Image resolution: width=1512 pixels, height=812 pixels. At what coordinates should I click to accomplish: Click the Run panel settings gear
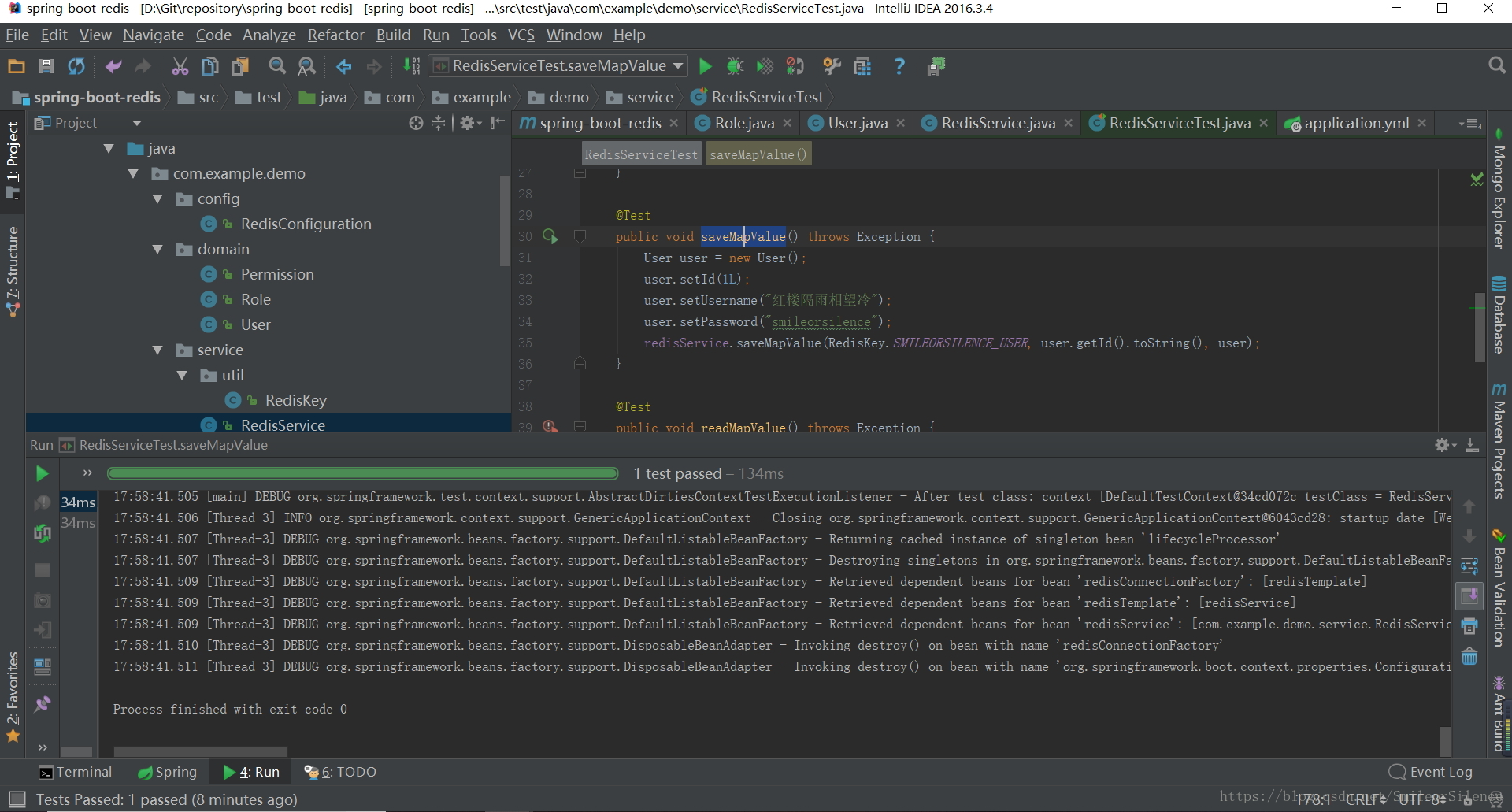(x=1445, y=445)
